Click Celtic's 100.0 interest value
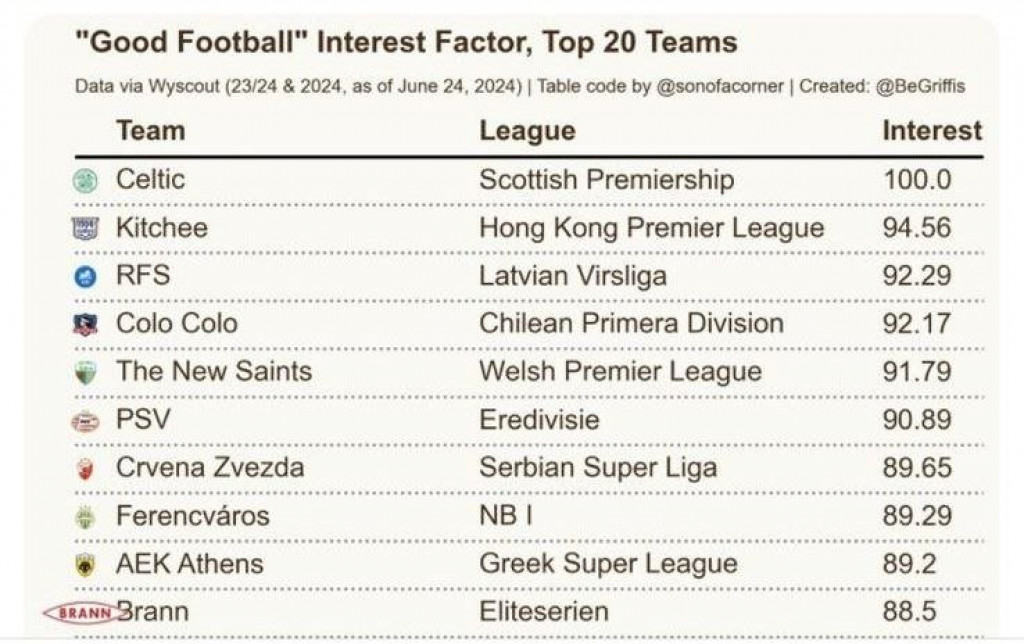 917,180
